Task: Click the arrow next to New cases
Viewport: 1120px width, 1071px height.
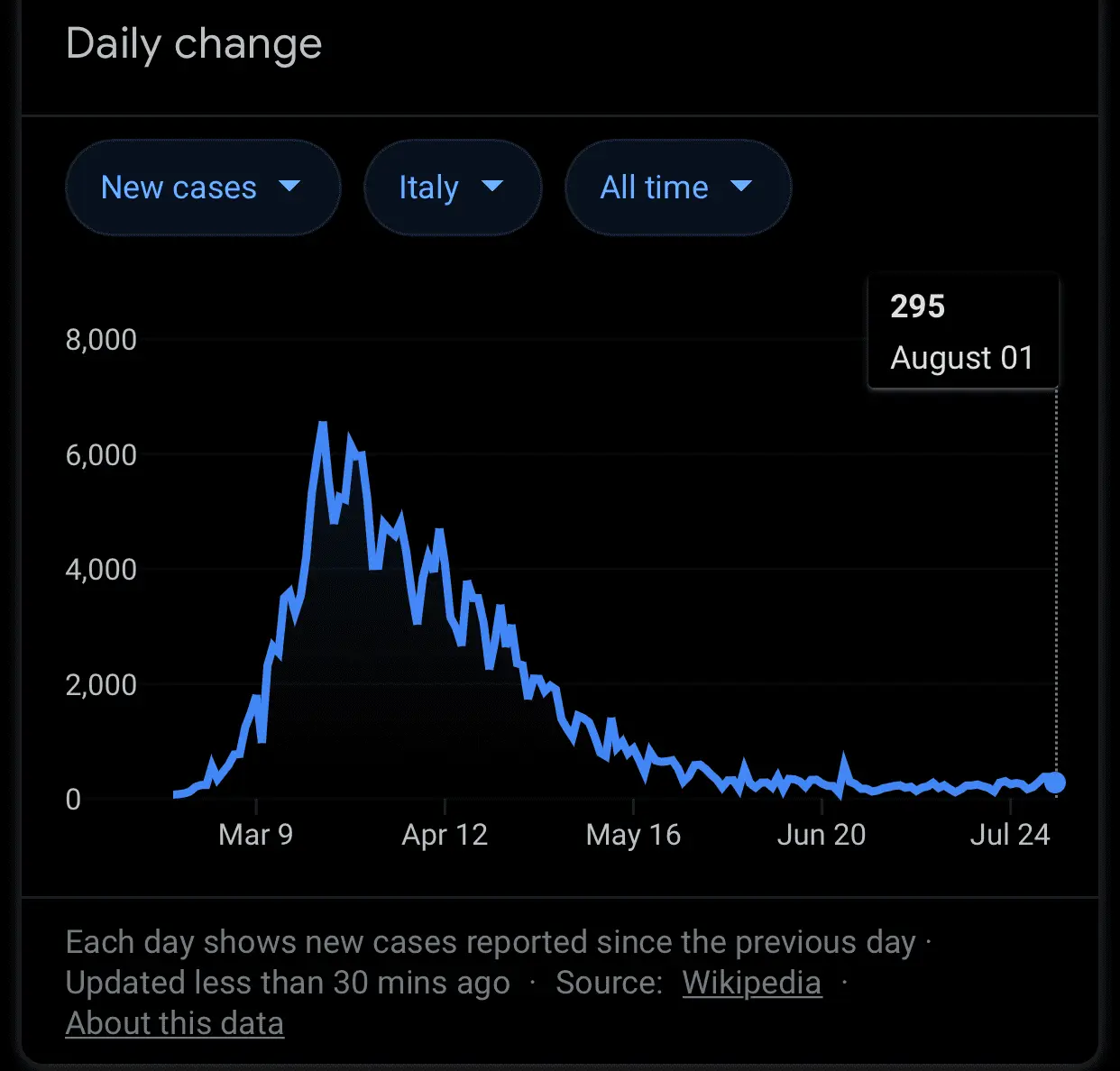Action: pyautogui.click(x=289, y=187)
